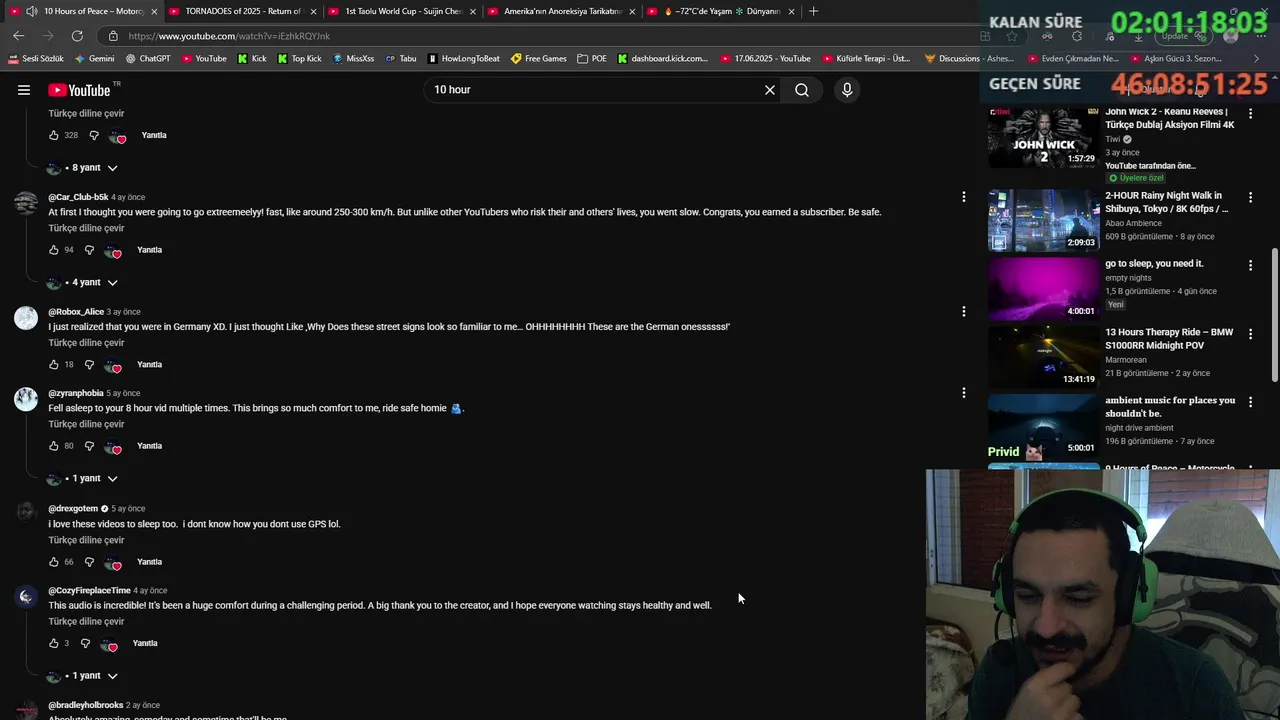Open the 2-HOUR Rainy Night Walk thumbnail

pos(1043,220)
